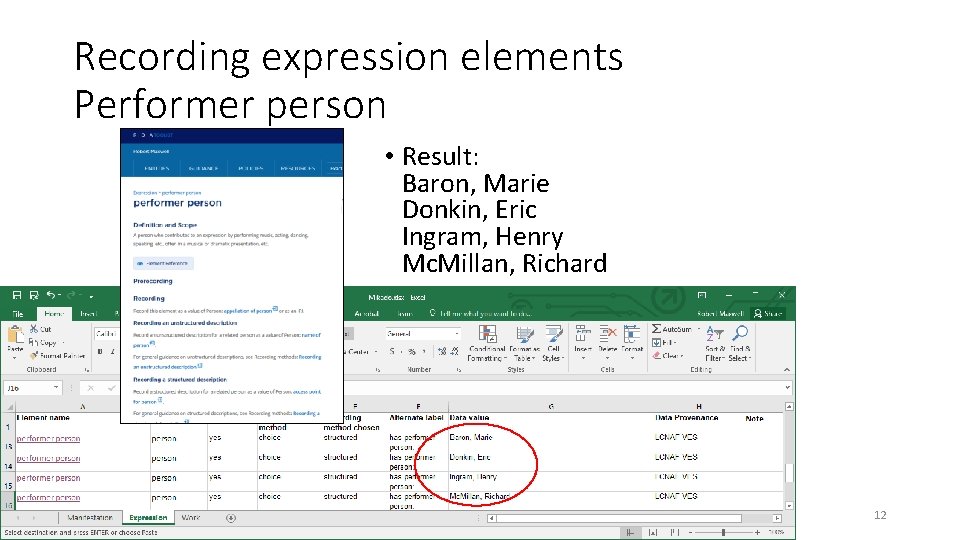Click performer person link in row 14
This screenshot has width=960, height=540.
click(48, 458)
